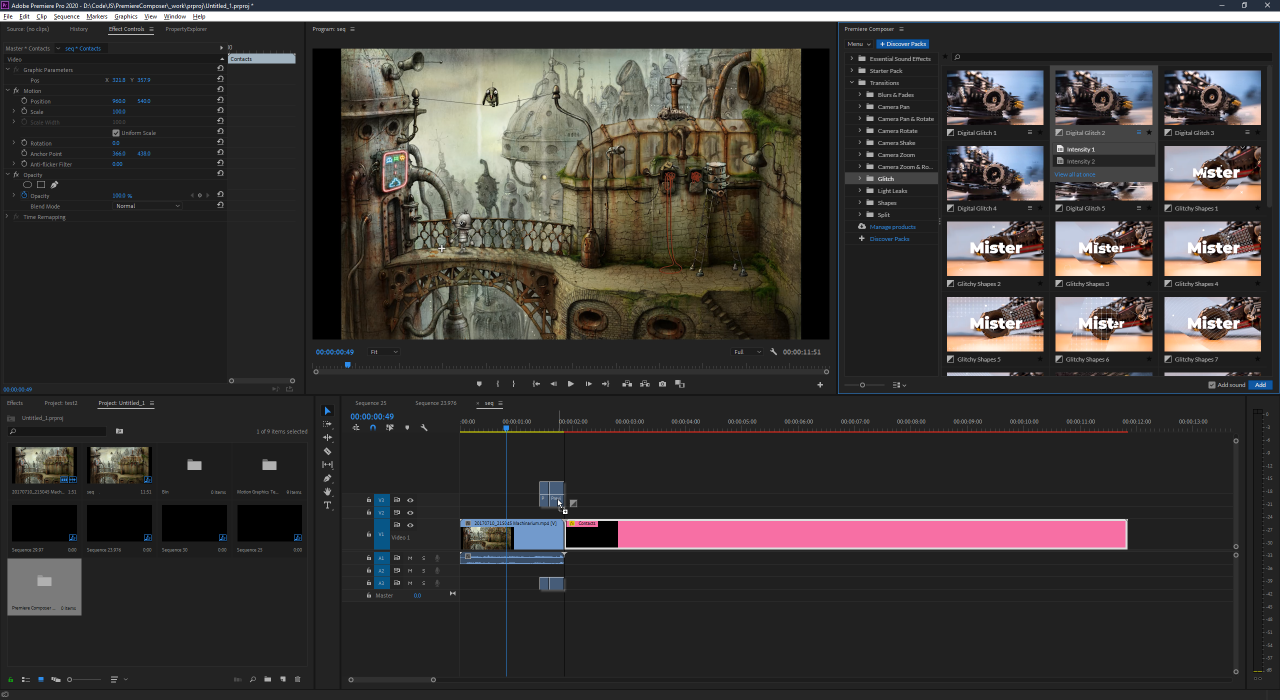Toggle the Uniform Scale checkbox
The width and height of the screenshot is (1280, 700).
pos(116,133)
